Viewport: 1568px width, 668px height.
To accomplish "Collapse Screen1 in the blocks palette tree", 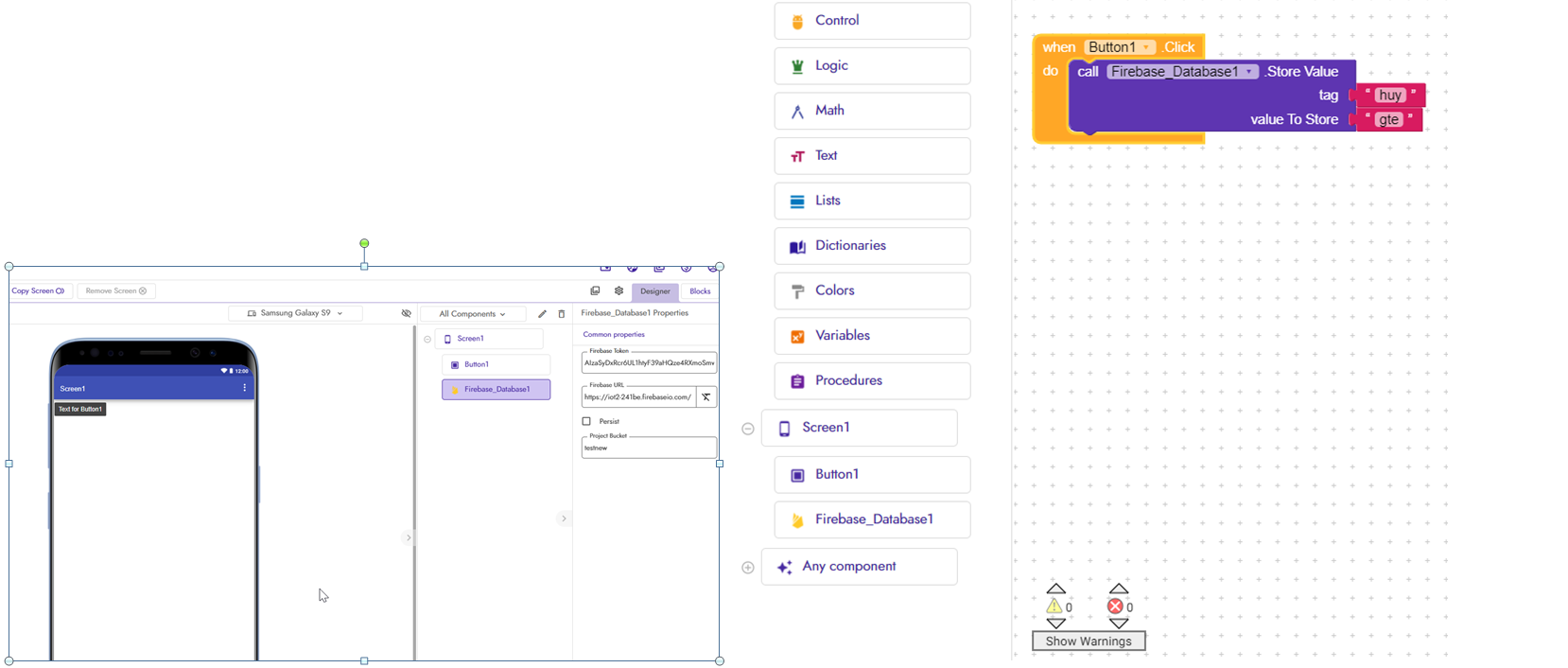I will (748, 429).
